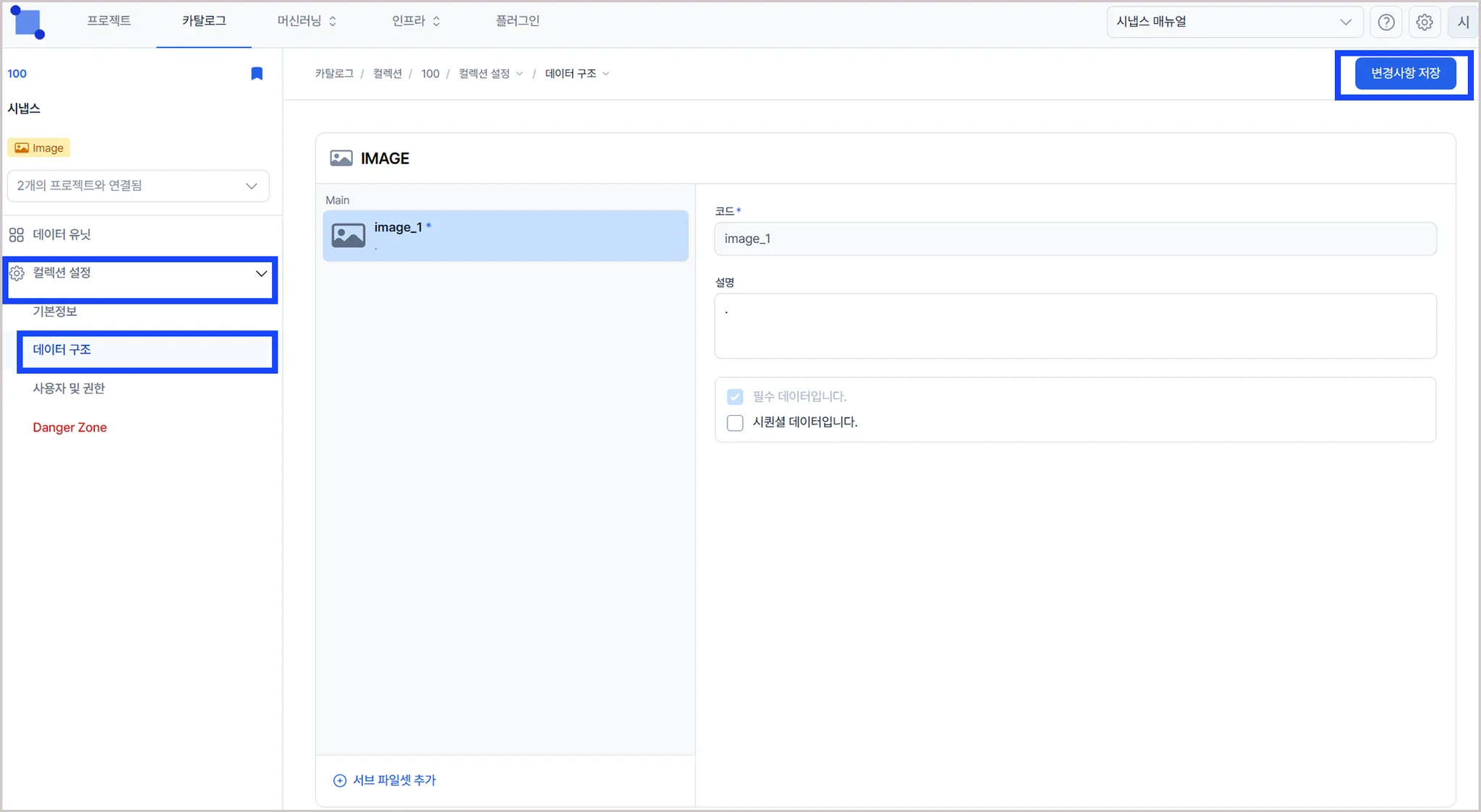Open the 시냅스 매뉴얼 workspace dropdown
1481x812 pixels.
coord(1234,22)
